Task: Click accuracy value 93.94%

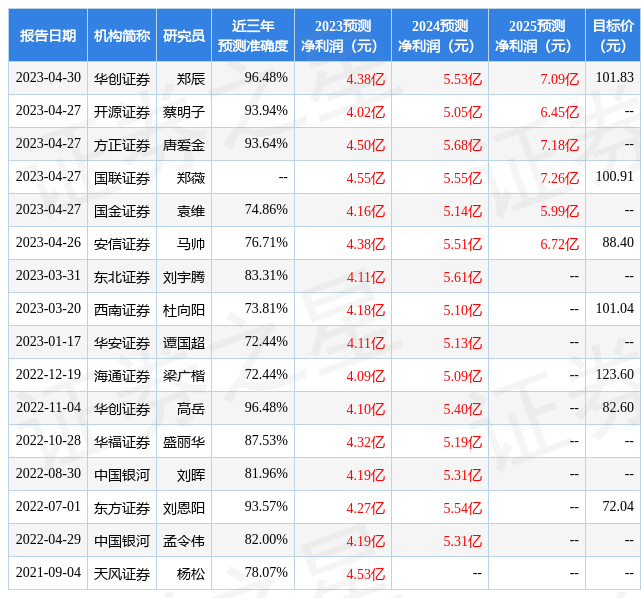Action: [266, 110]
